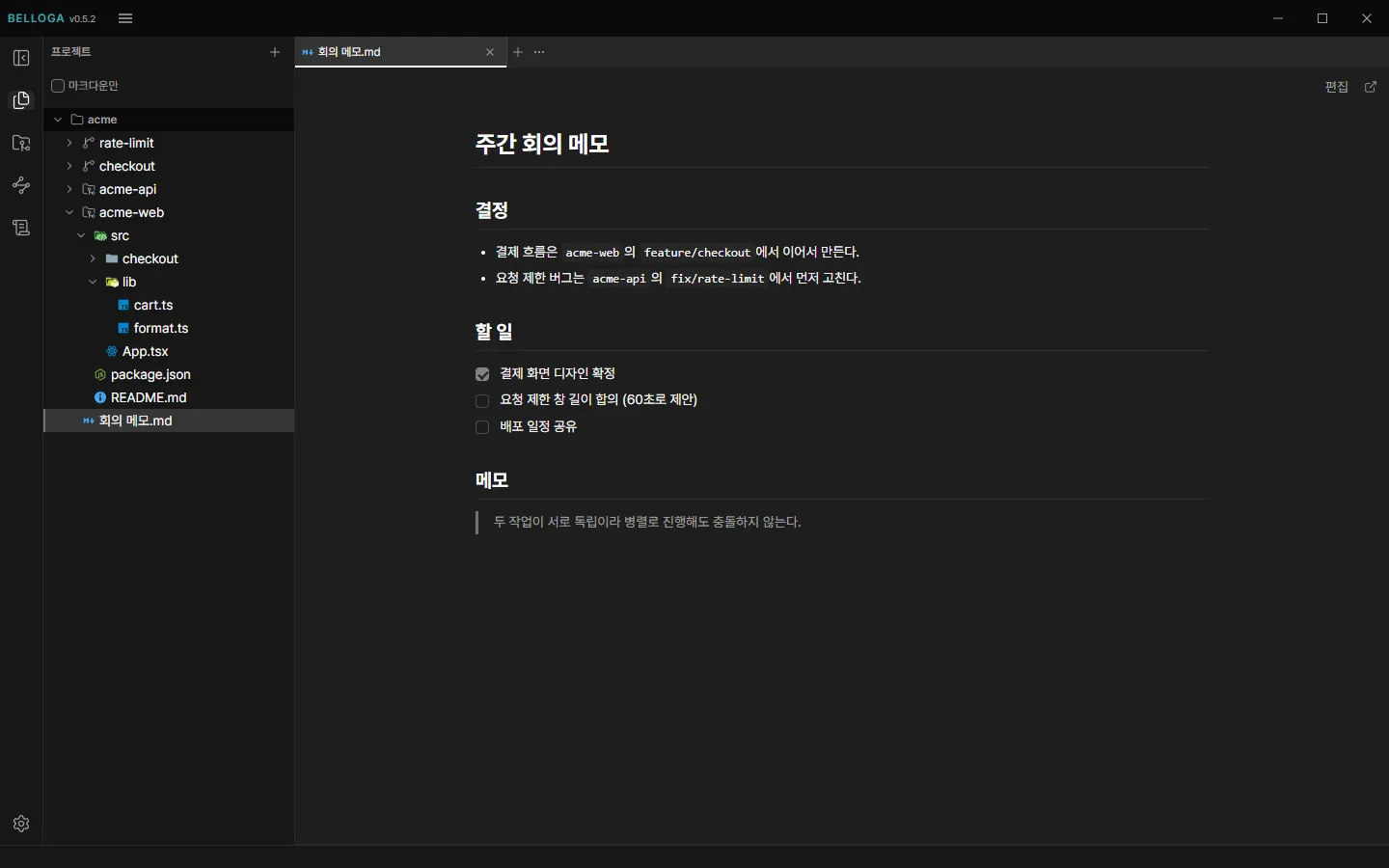The image size is (1389, 868).
Task: Open the document externally with the arrow icon
Action: pos(1371,87)
